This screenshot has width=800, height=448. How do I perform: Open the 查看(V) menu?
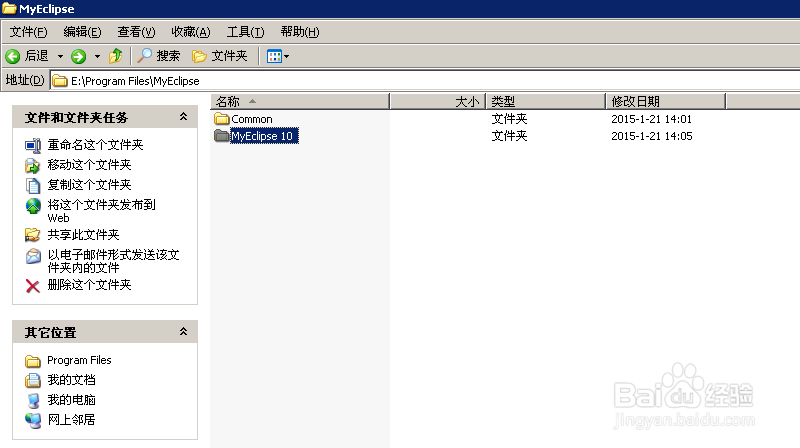[136, 32]
